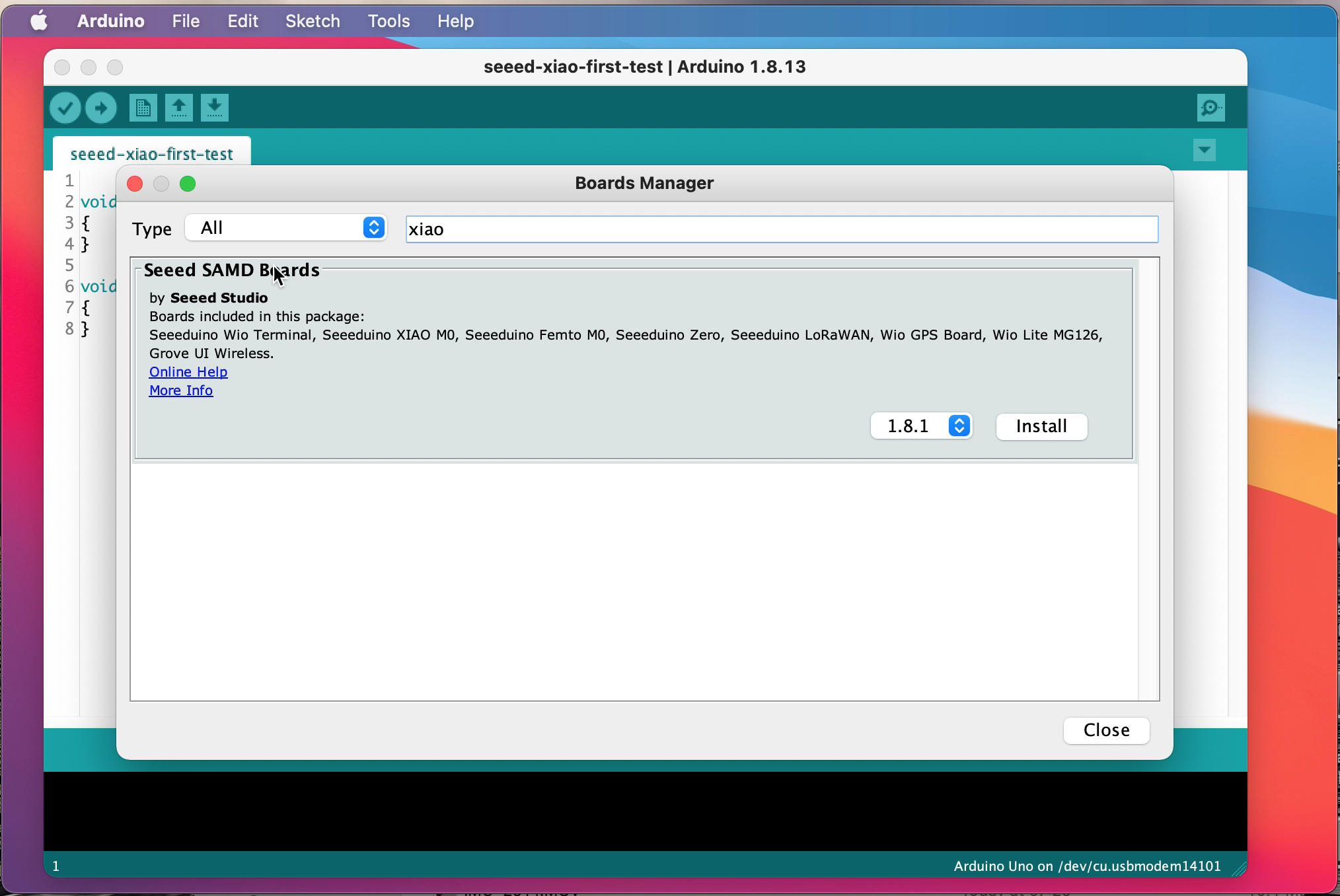1340x896 pixels.
Task: Open the Apple menu
Action: 38,20
